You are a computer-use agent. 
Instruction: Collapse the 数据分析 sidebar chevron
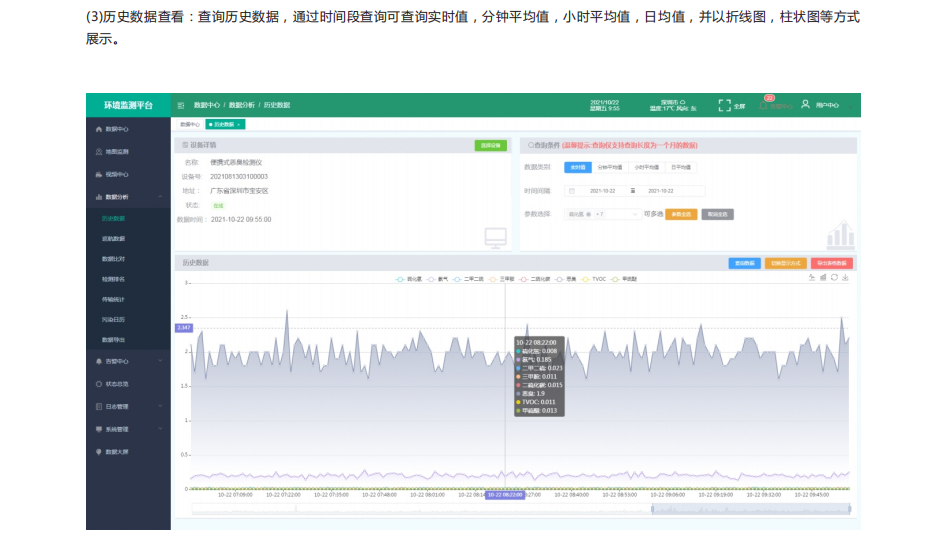tap(160, 197)
